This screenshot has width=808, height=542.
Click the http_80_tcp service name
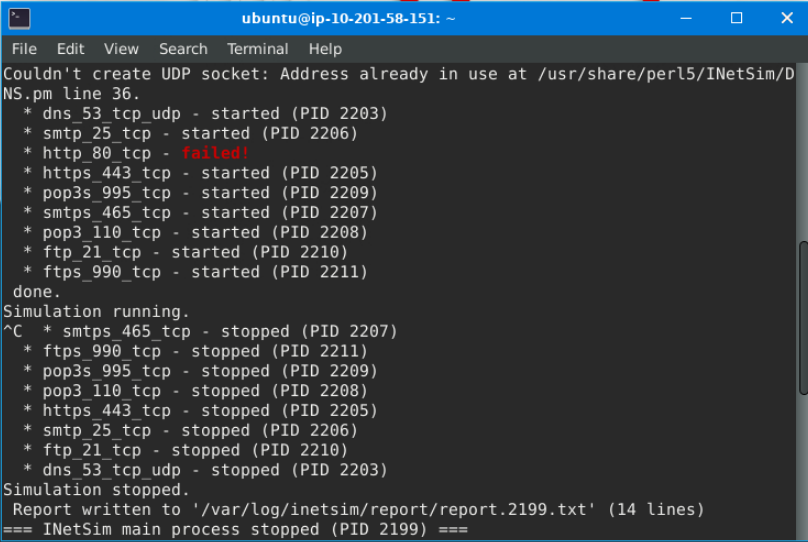coord(97,153)
